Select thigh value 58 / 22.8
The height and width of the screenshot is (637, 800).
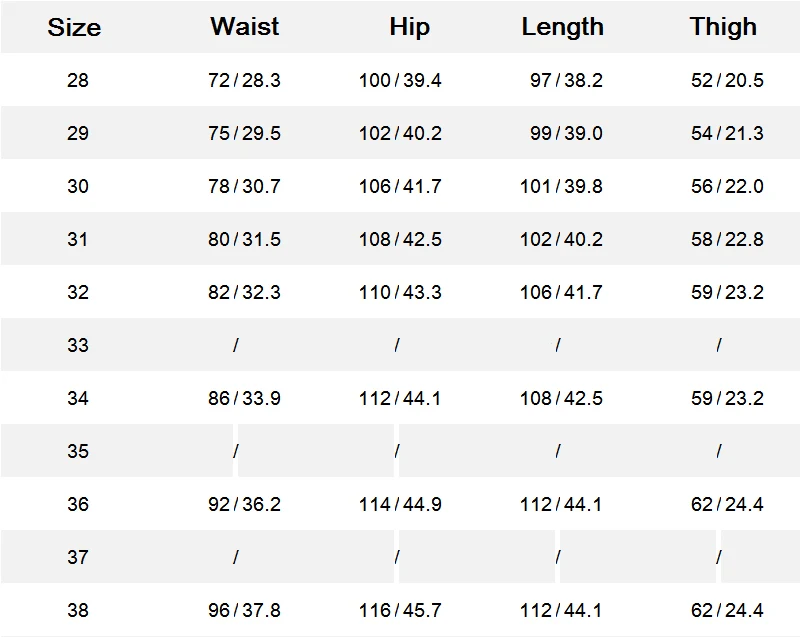(x=727, y=239)
